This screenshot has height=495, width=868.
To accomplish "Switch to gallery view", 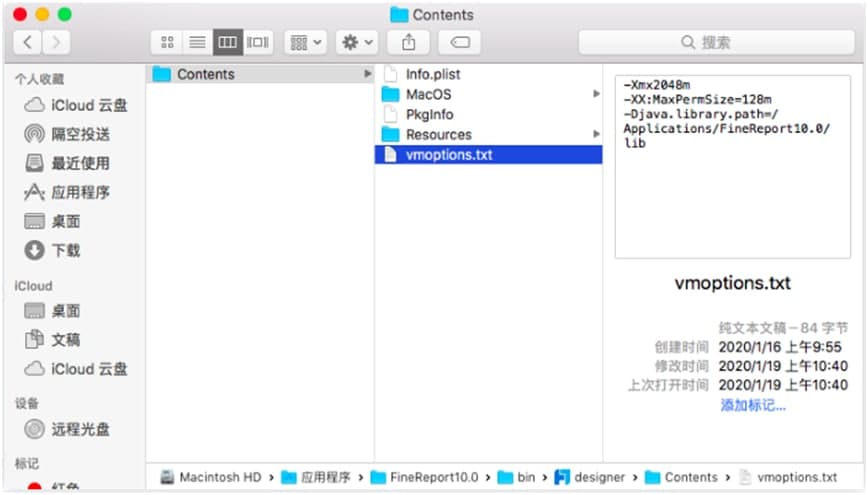I will (x=258, y=42).
